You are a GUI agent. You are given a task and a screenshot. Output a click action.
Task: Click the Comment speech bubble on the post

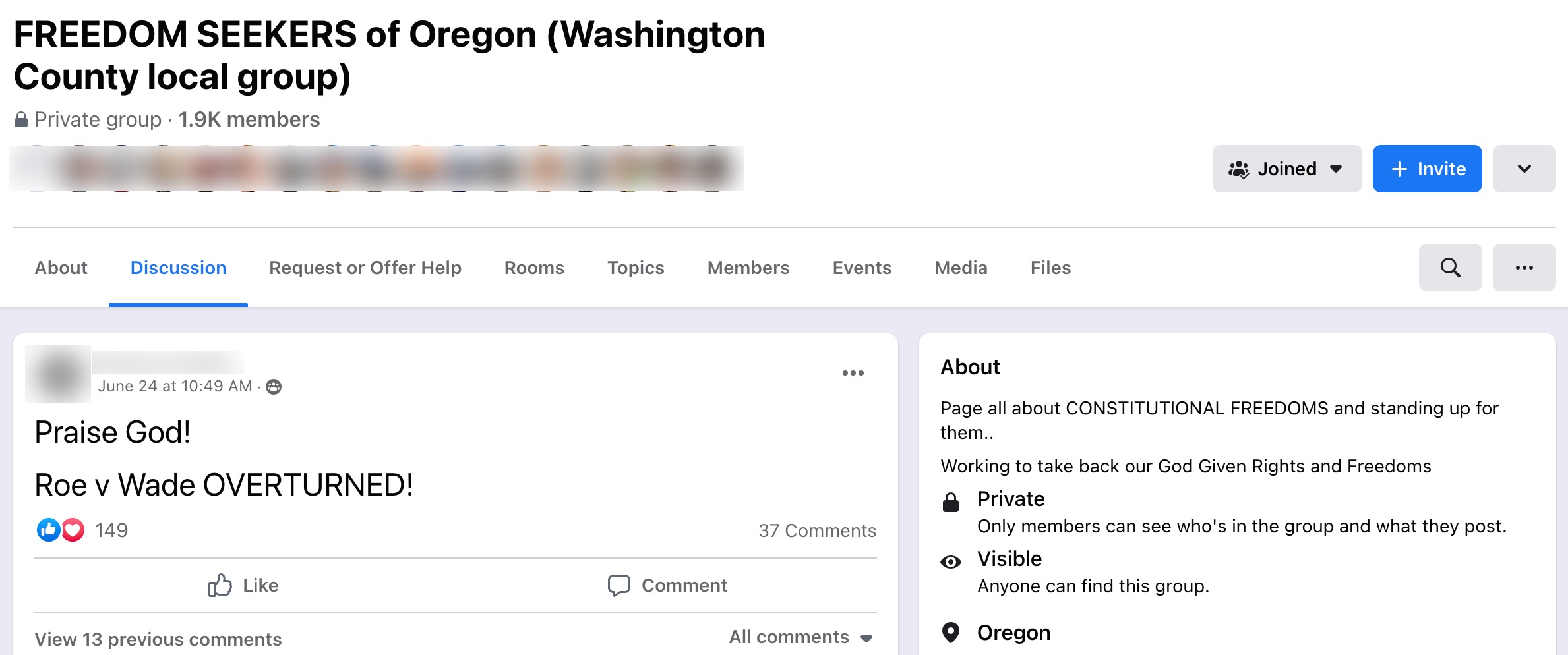pyautogui.click(x=619, y=585)
